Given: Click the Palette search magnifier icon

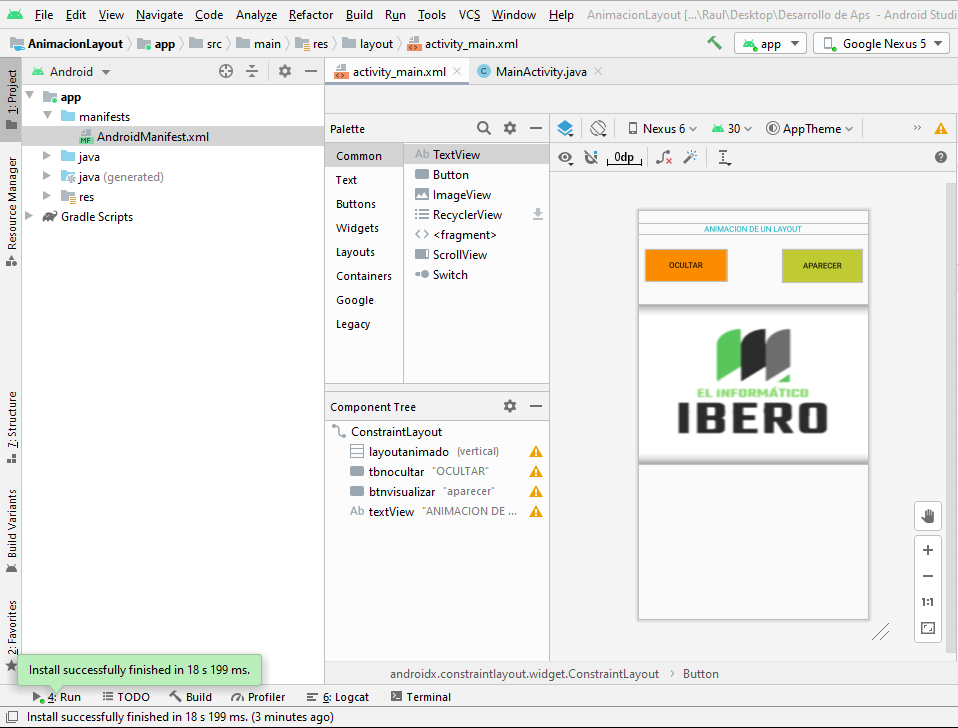Looking at the screenshot, I should [483, 128].
